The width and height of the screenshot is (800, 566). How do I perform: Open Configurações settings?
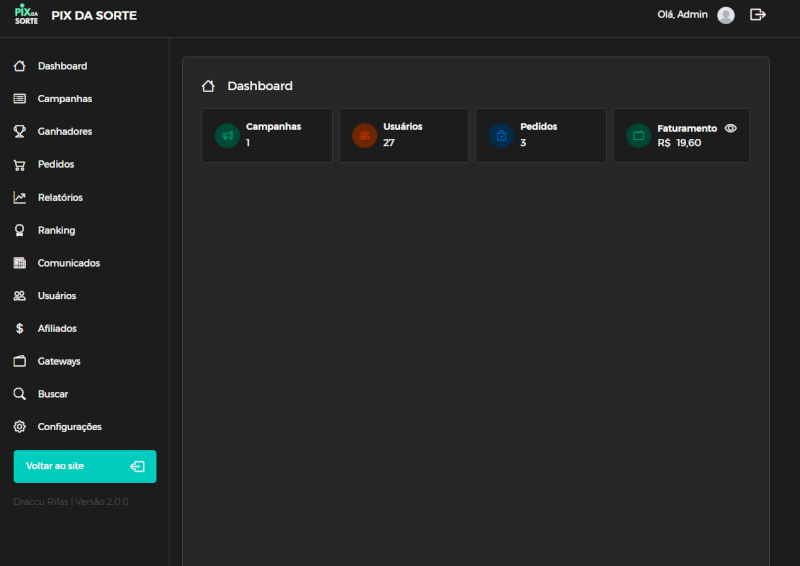click(x=69, y=427)
